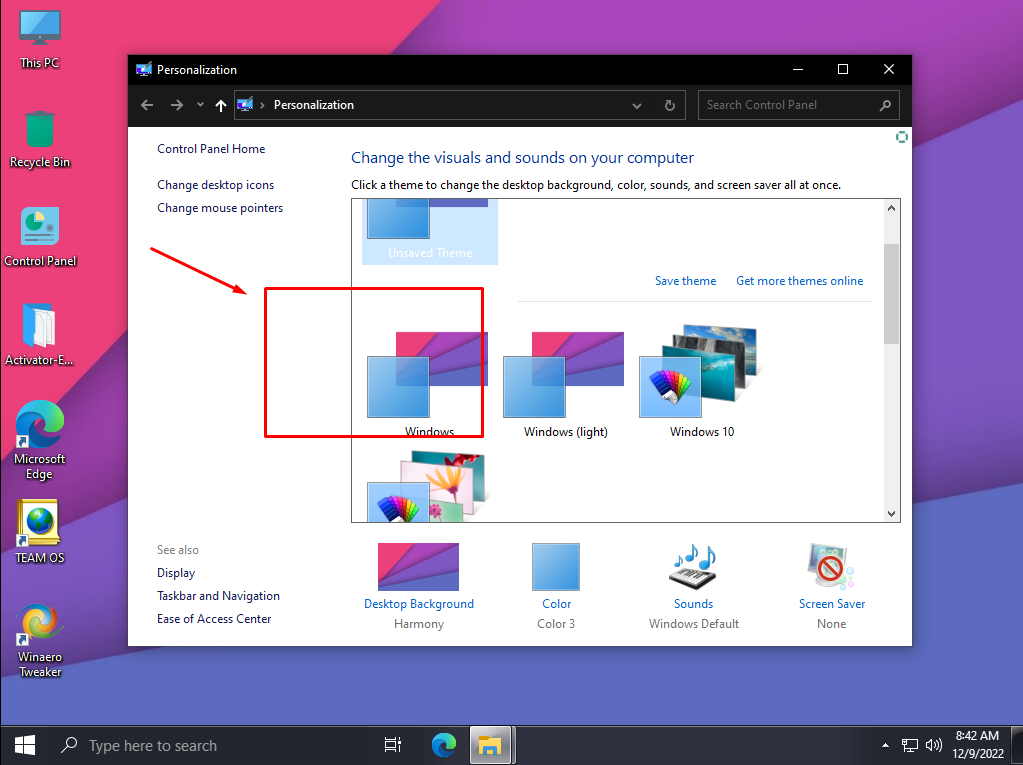Image resolution: width=1023 pixels, height=765 pixels.
Task: Open Control Panel Home link
Action: 211,149
